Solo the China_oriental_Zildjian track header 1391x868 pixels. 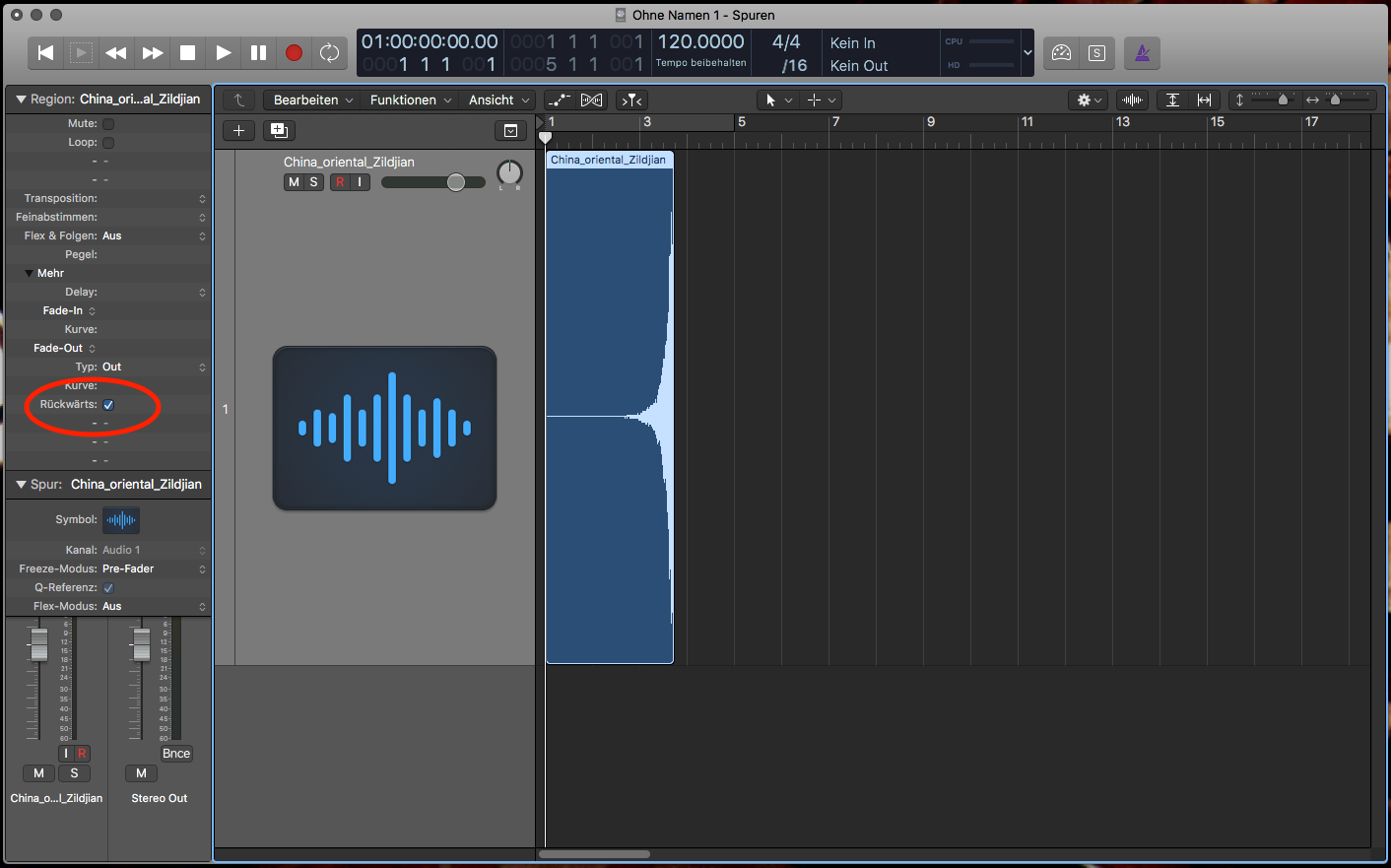tap(314, 182)
